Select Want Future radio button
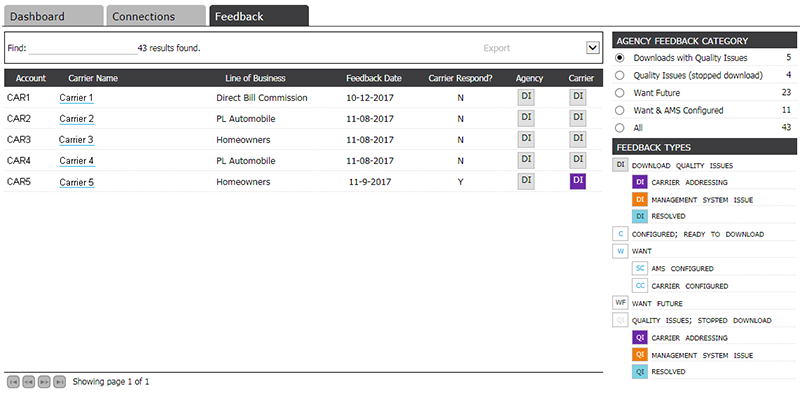800x393 pixels. 620,93
